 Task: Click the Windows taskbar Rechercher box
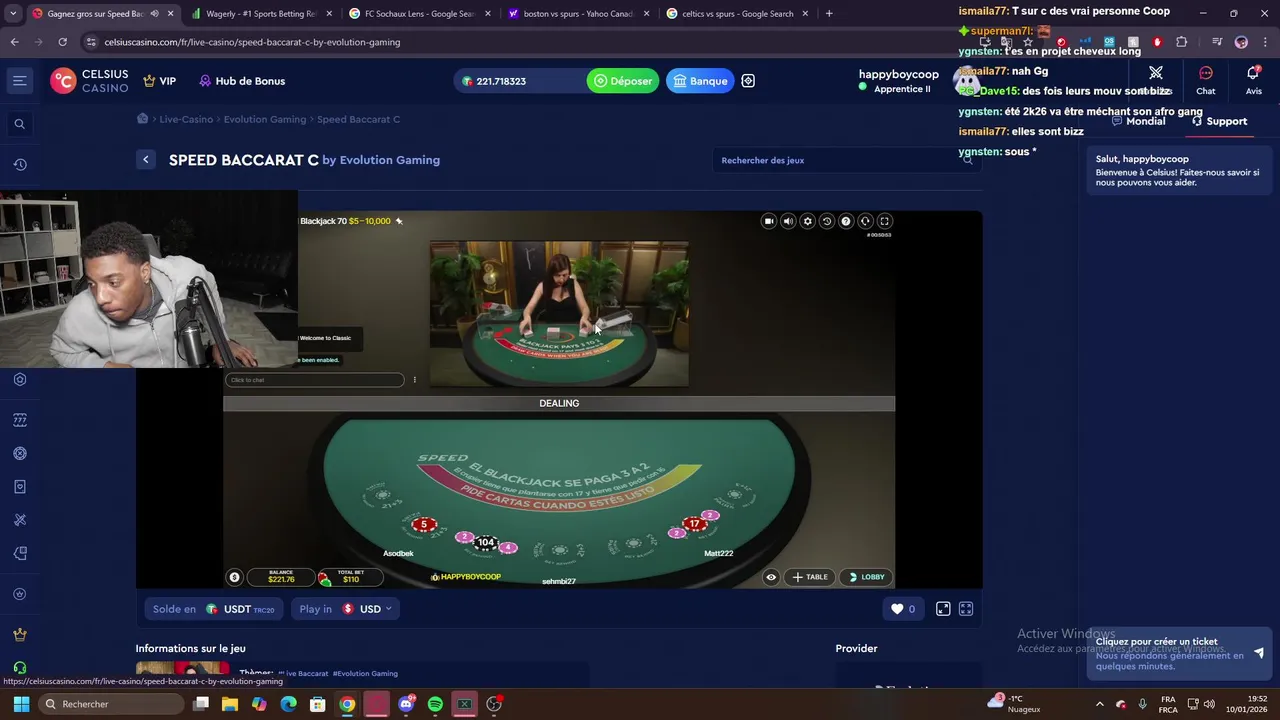(x=110, y=704)
